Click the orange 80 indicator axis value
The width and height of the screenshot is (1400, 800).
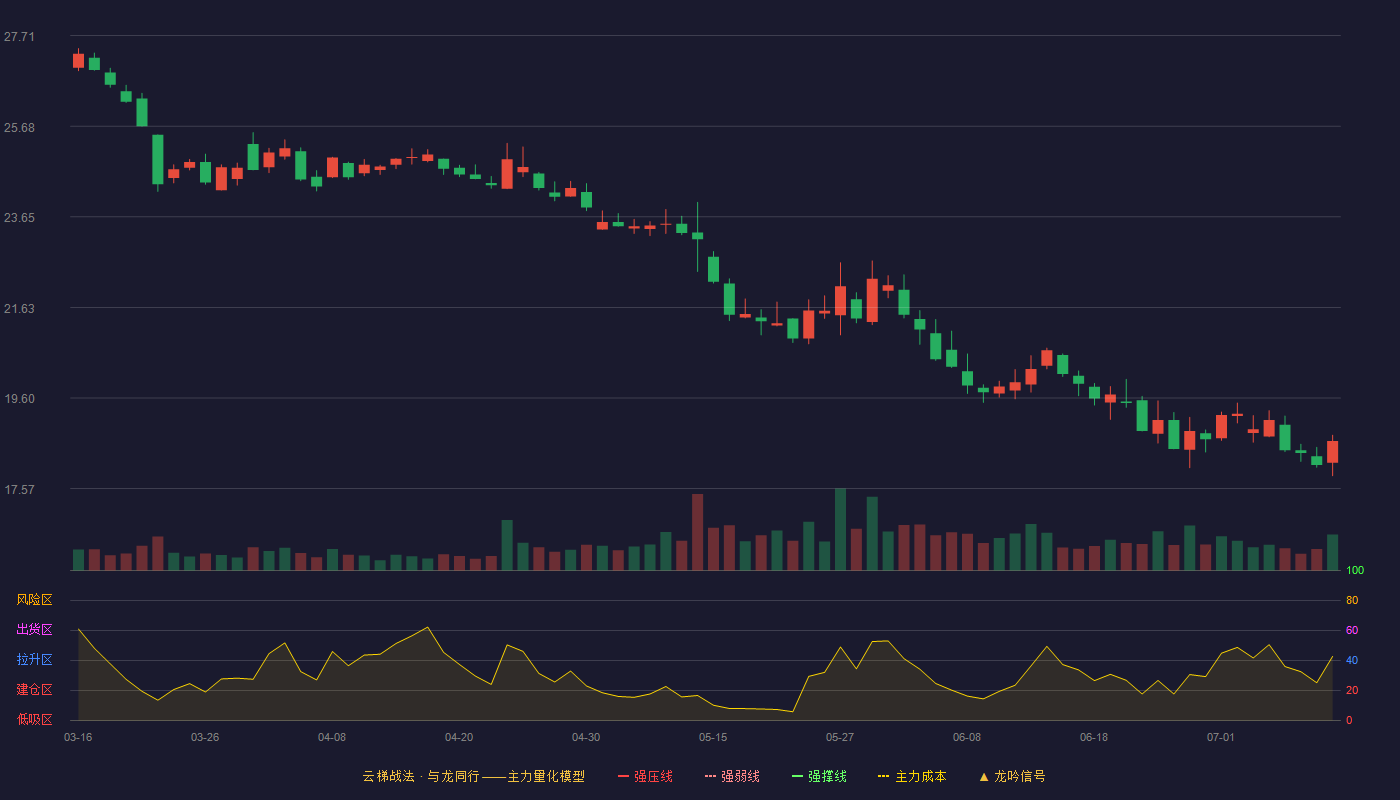[x=1352, y=600]
